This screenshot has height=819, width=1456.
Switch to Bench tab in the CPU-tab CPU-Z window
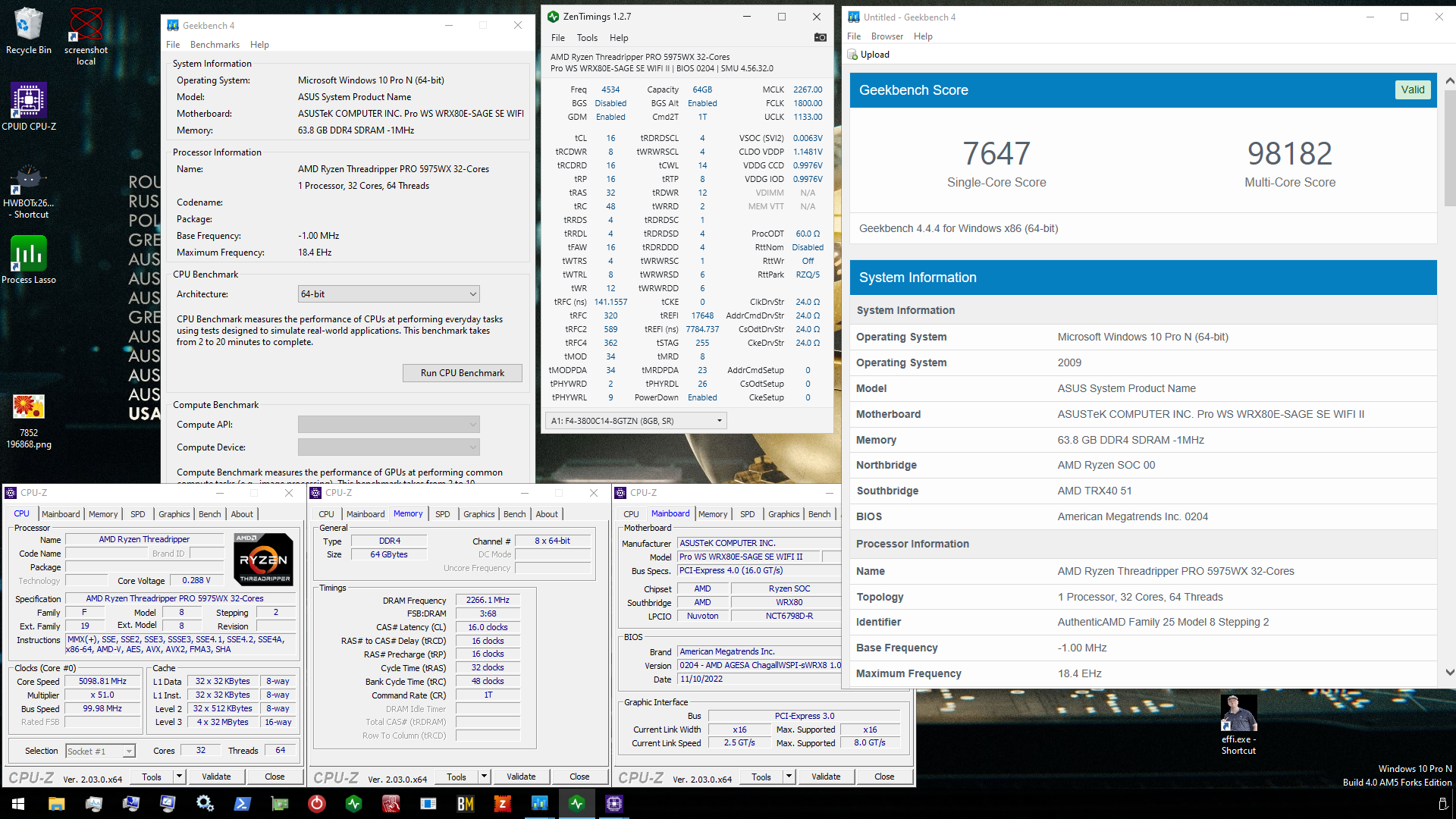coord(210,514)
